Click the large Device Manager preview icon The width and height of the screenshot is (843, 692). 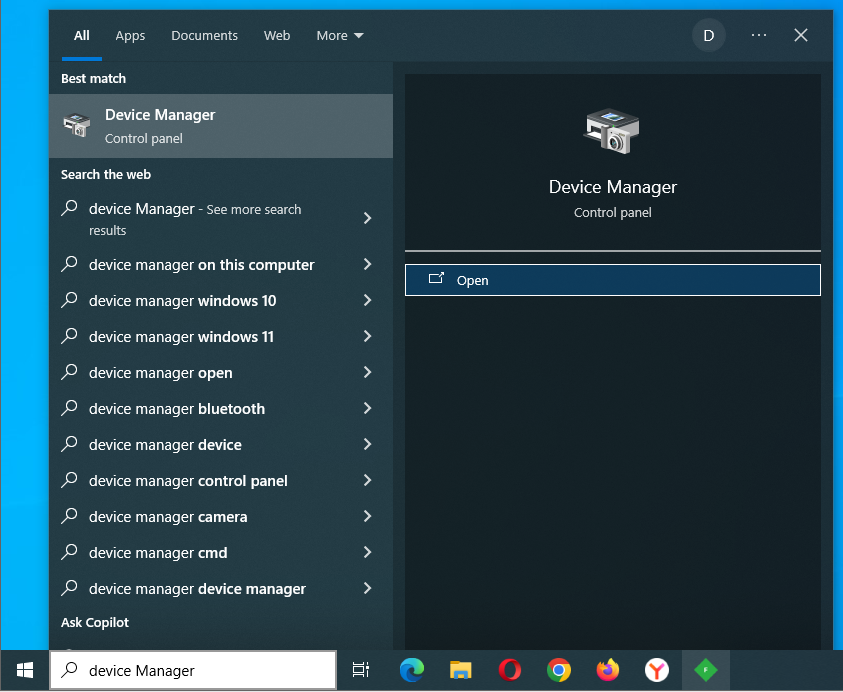(612, 131)
